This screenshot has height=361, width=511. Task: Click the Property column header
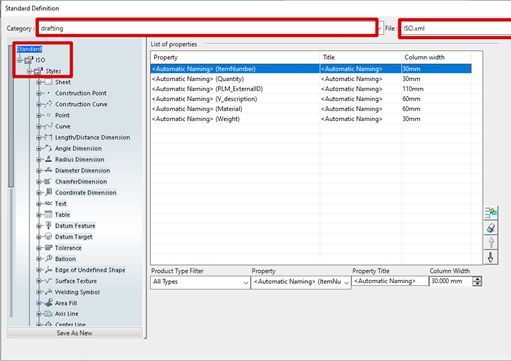235,57
